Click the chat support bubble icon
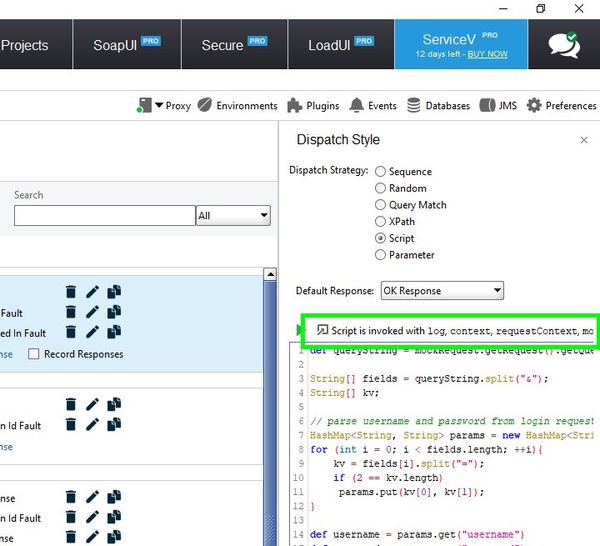This screenshot has width=600, height=546. [563, 45]
